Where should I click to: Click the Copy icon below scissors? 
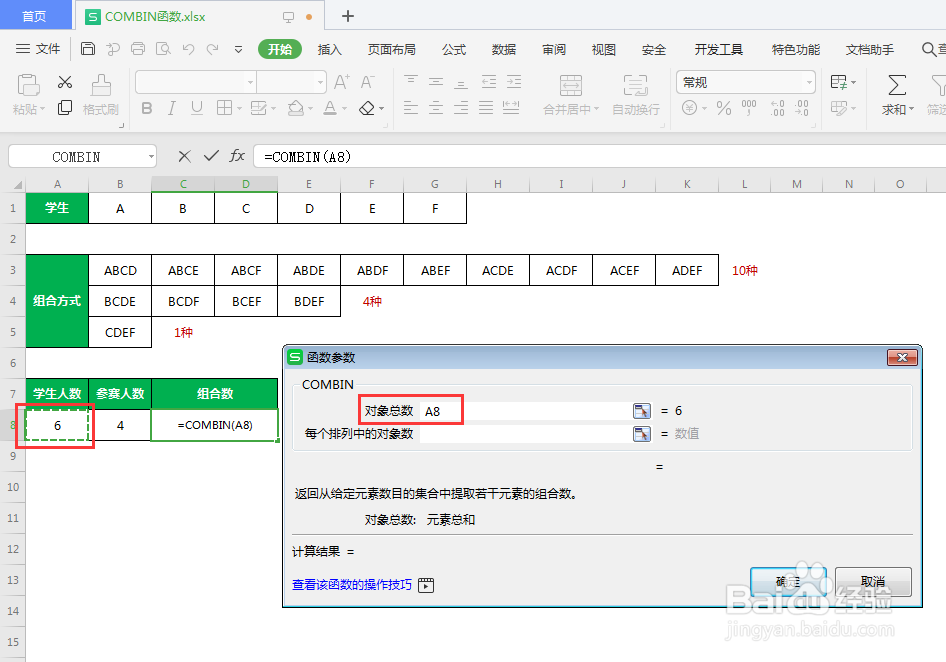click(x=65, y=108)
